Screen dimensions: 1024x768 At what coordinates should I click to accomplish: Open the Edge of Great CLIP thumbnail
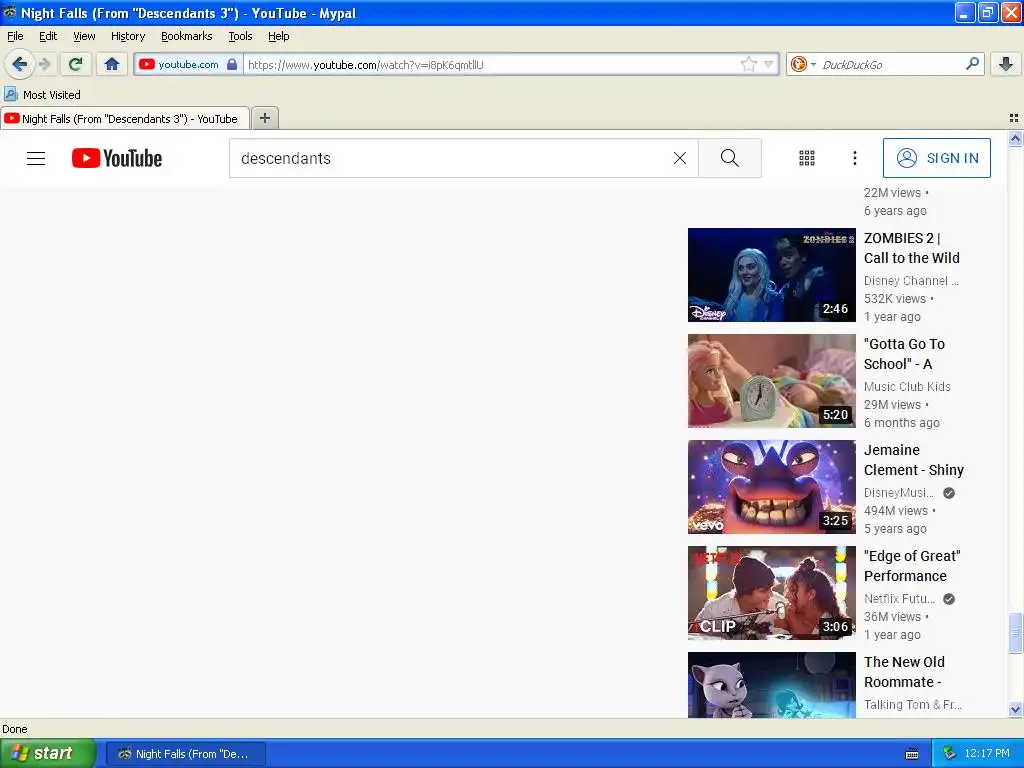pyautogui.click(x=771, y=592)
